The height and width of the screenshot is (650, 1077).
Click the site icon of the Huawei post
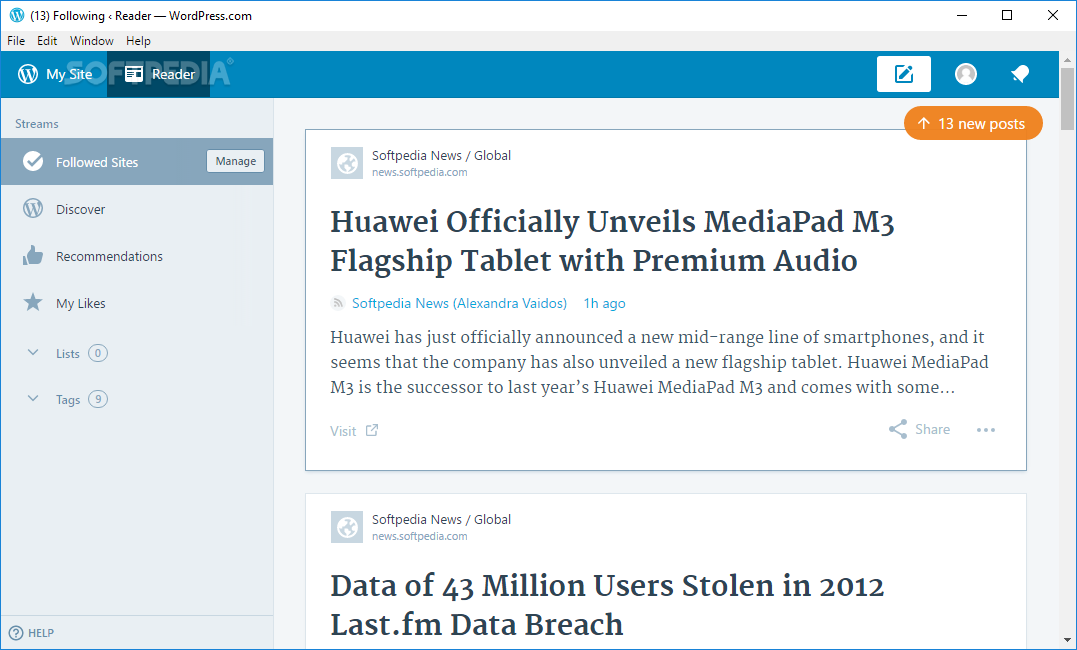[x=347, y=163]
